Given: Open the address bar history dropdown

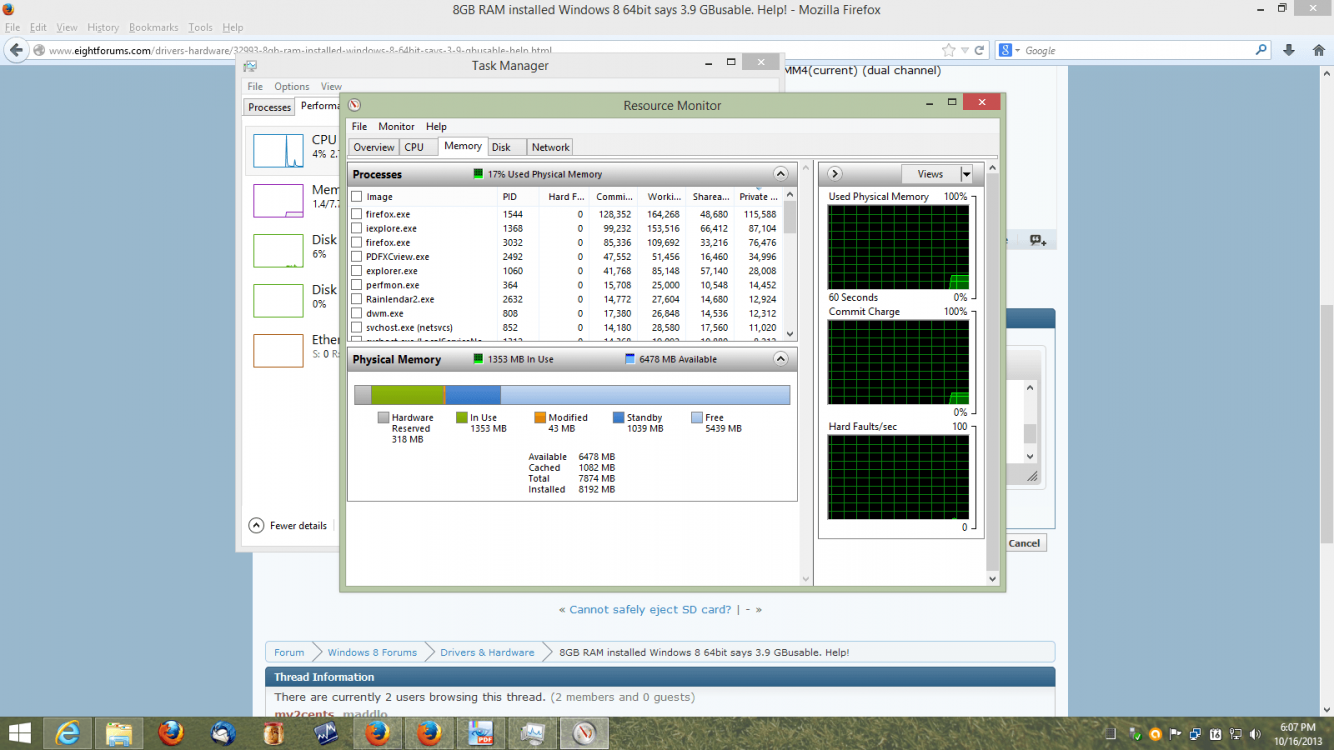Looking at the screenshot, I should click(965, 50).
